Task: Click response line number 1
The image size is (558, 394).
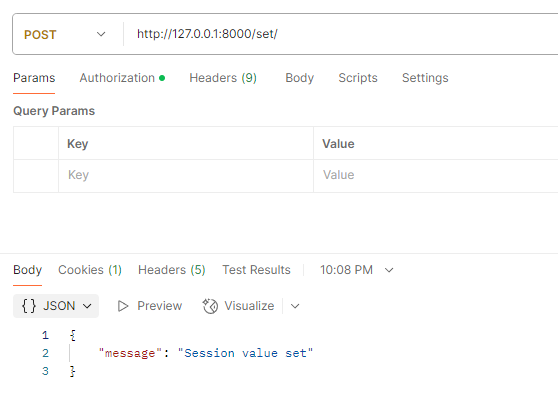Action: (x=45, y=335)
